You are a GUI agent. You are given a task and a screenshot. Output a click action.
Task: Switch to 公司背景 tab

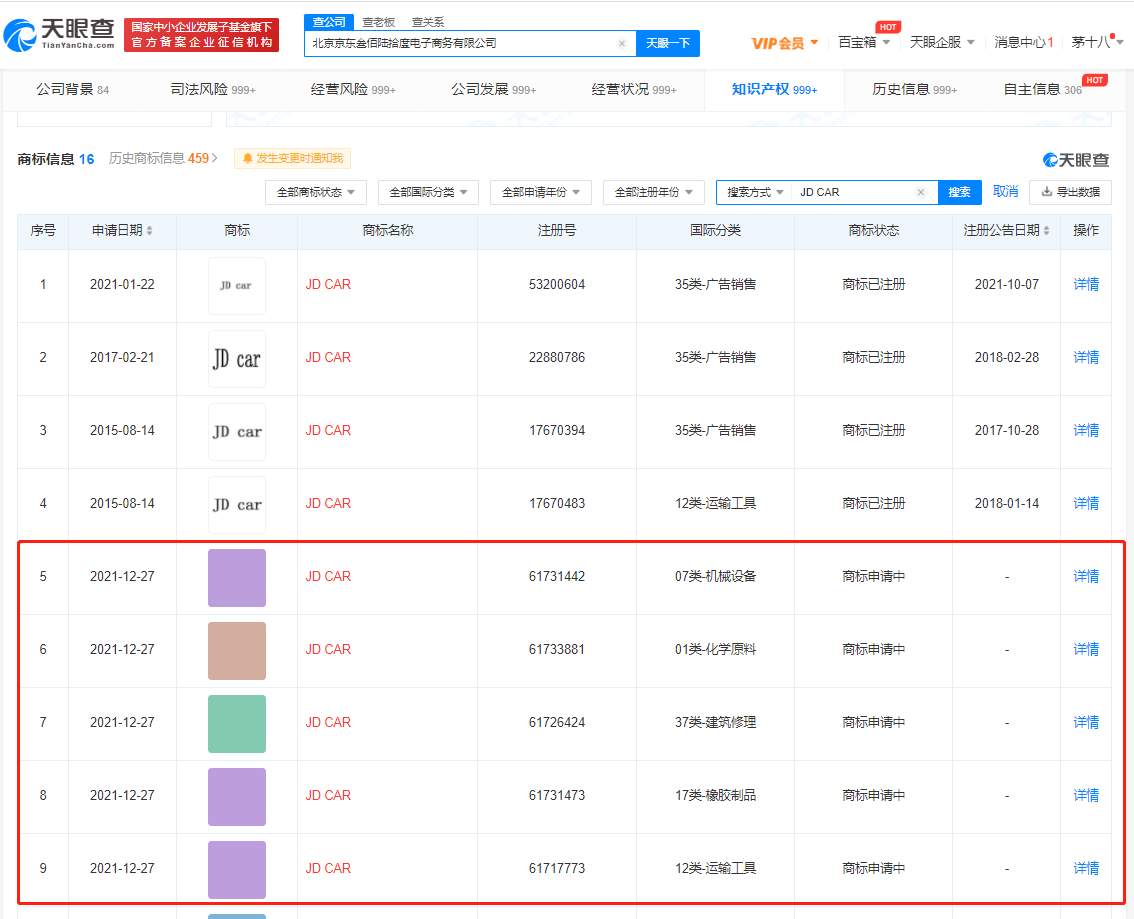click(x=72, y=90)
